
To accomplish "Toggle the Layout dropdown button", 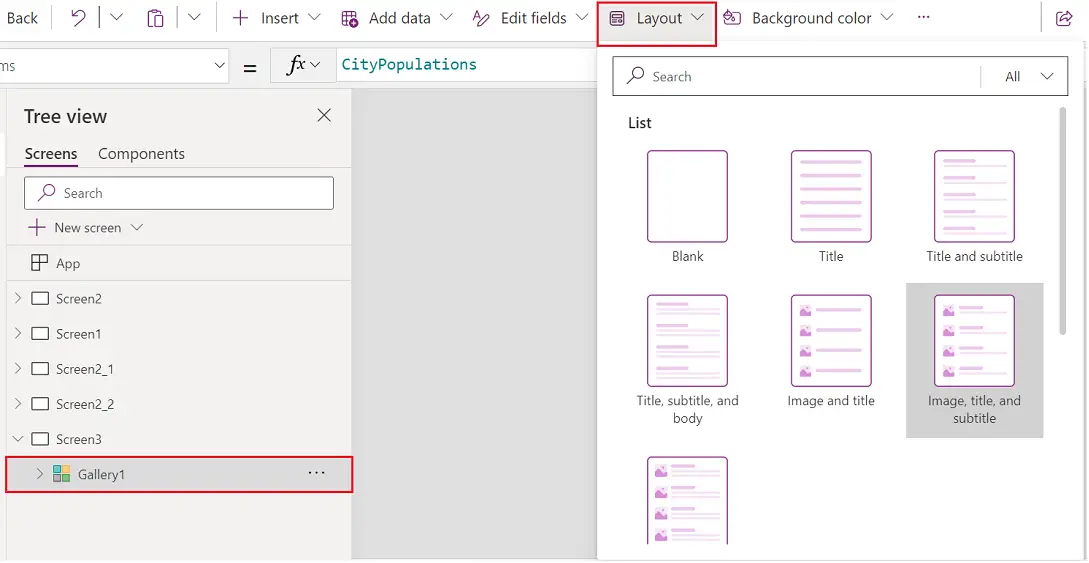I will point(656,19).
